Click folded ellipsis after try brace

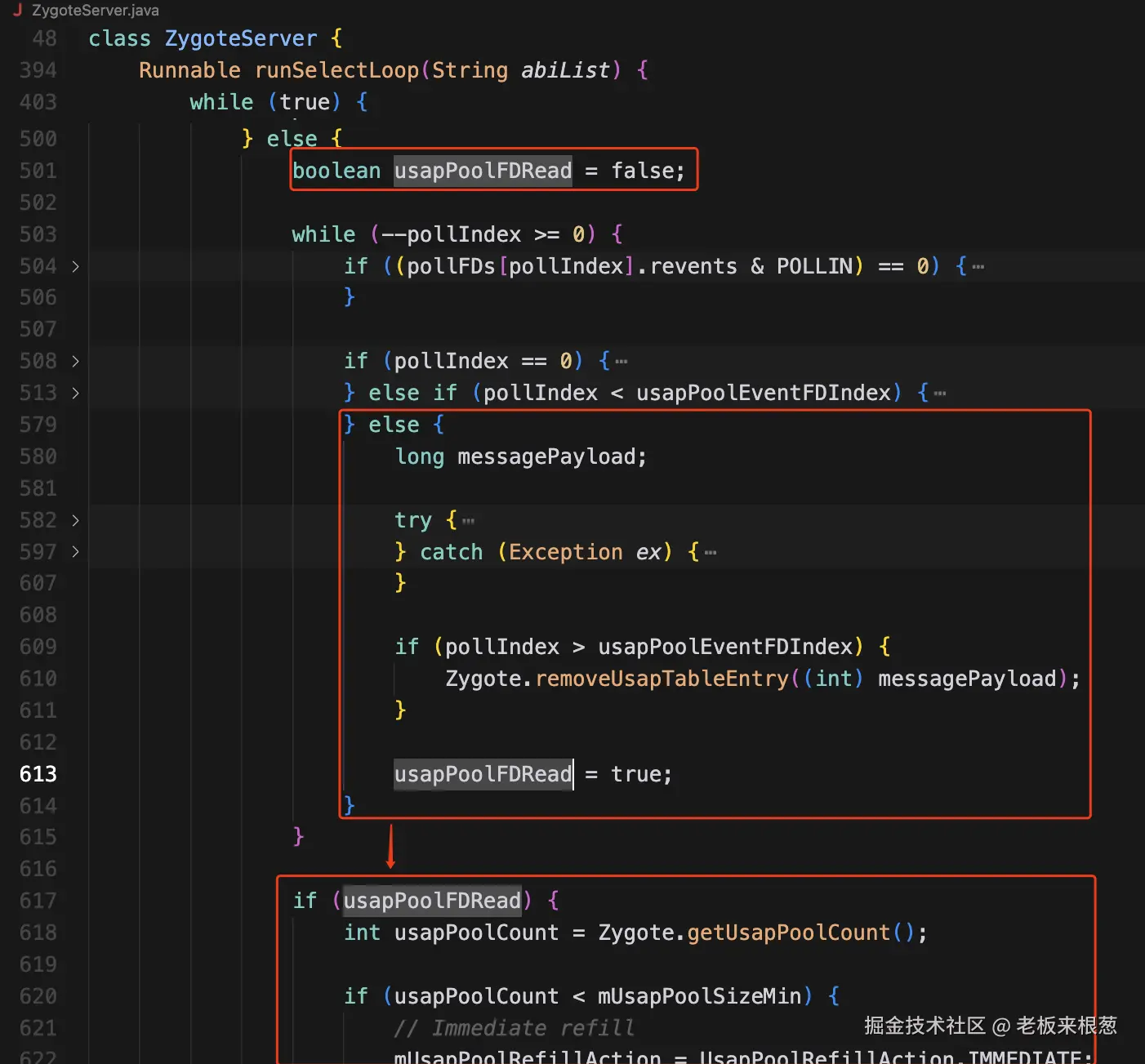click(468, 521)
